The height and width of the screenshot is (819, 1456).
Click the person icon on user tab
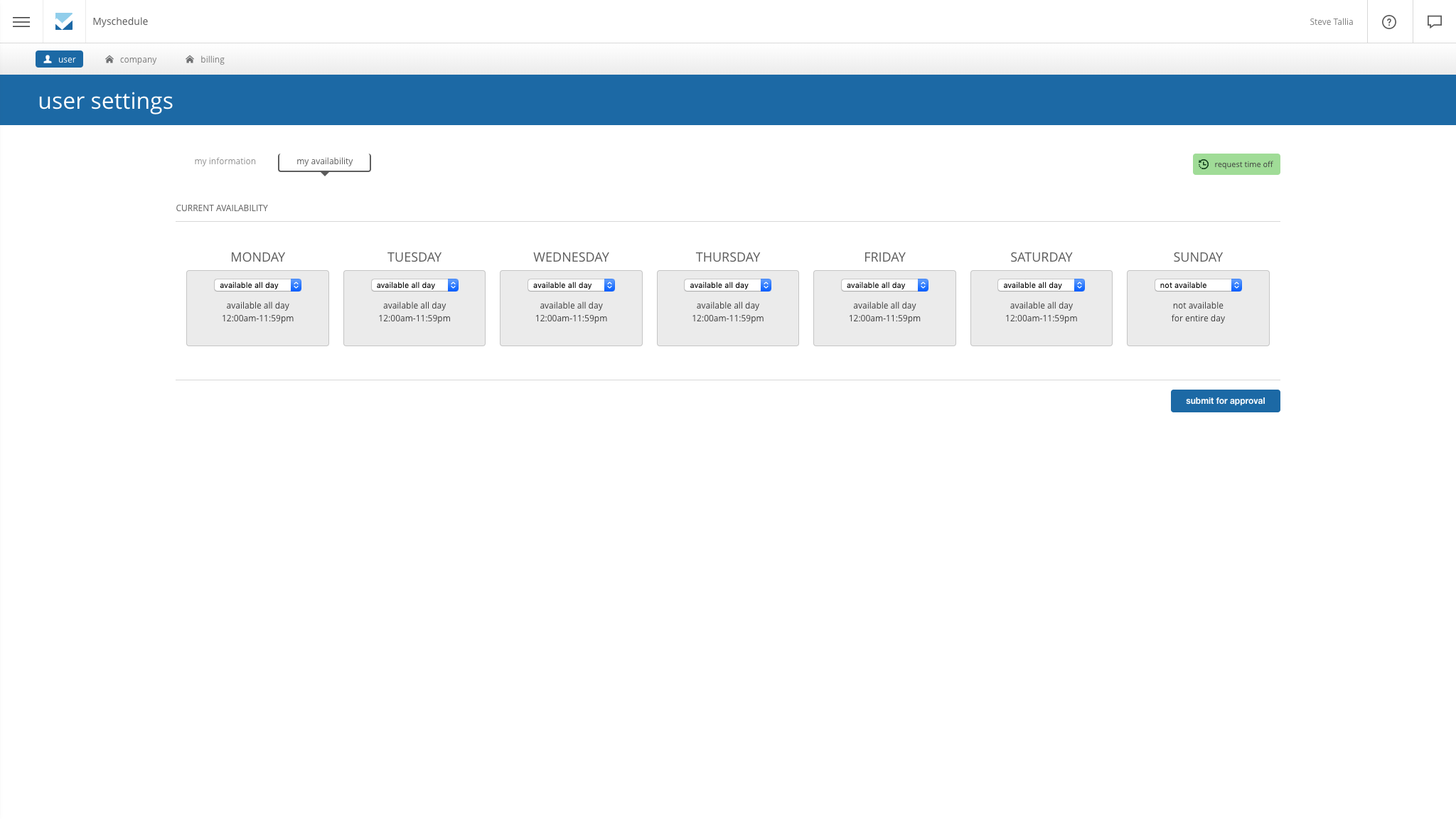tap(48, 59)
